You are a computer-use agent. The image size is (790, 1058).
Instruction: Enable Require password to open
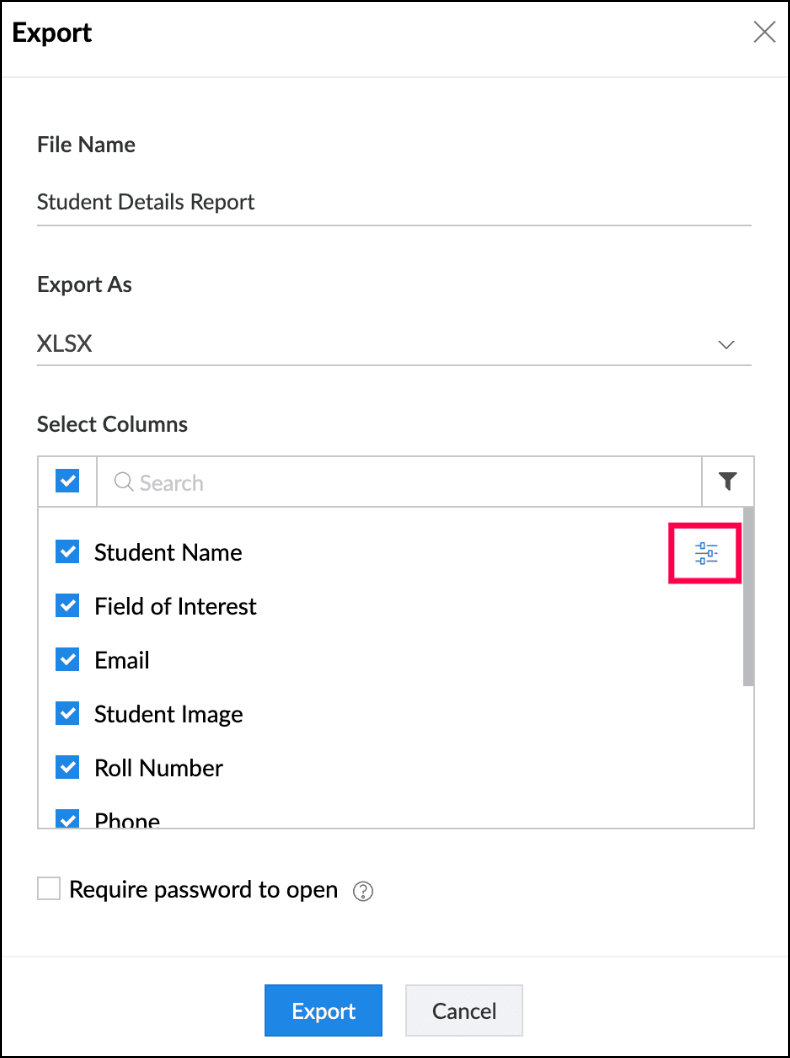[x=49, y=889]
